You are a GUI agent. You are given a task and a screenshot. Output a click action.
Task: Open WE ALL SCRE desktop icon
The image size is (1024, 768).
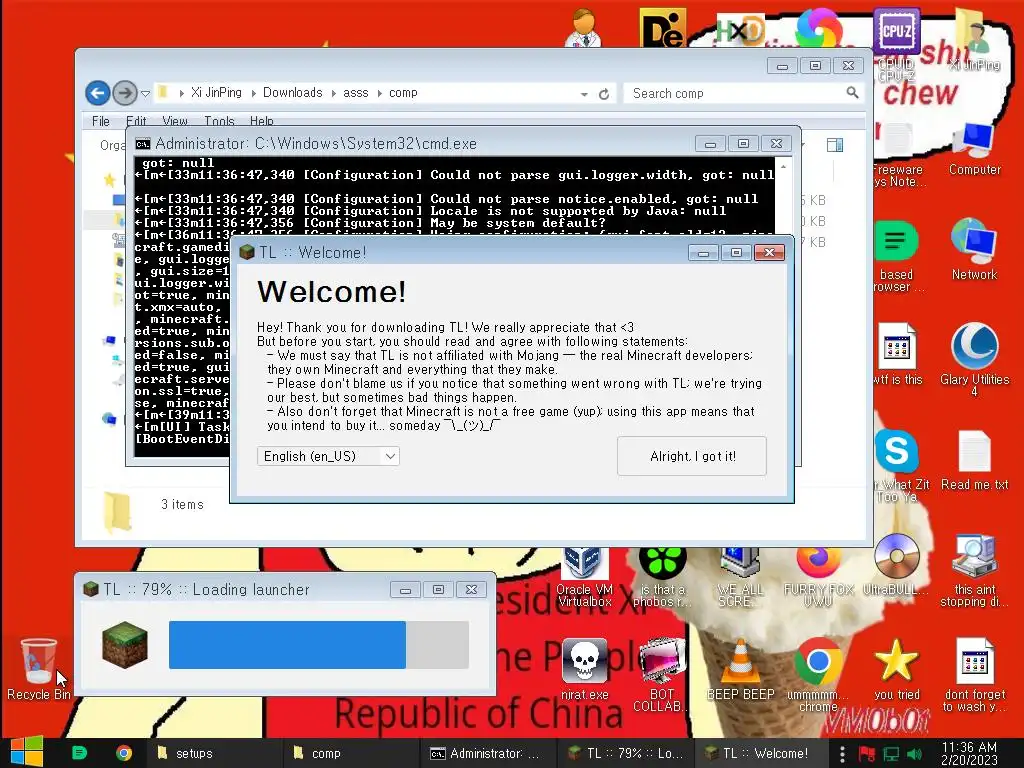click(741, 577)
